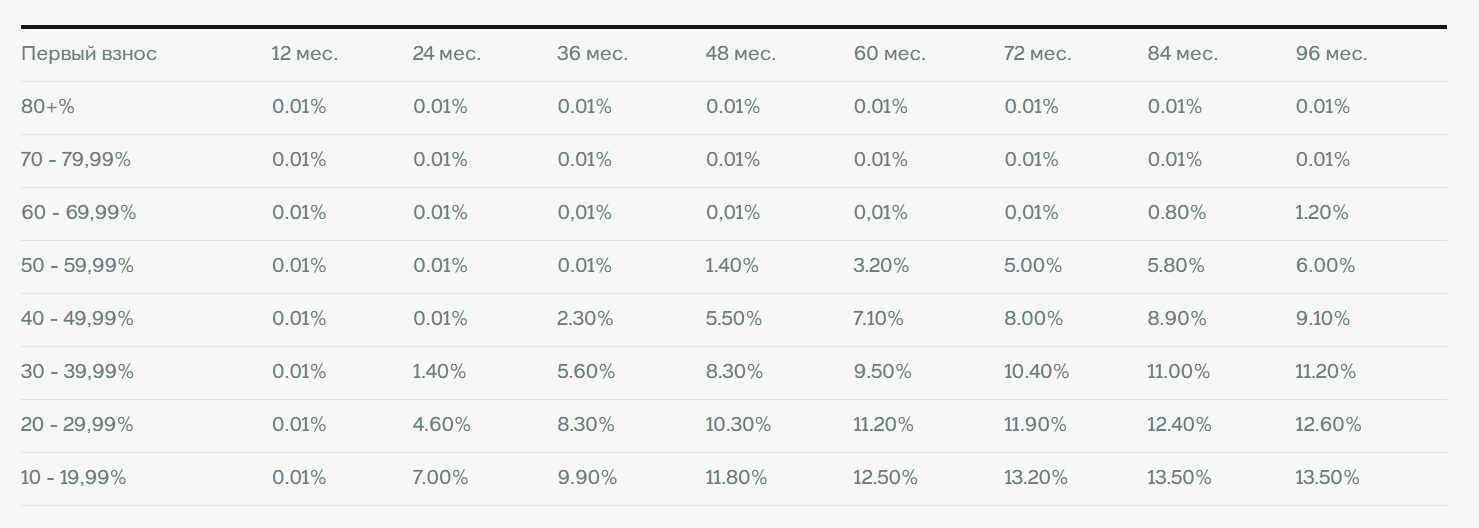Screen dimensions: 1479x528
Task: Click the 6.00% rate cell
Action: (x=1326, y=266)
